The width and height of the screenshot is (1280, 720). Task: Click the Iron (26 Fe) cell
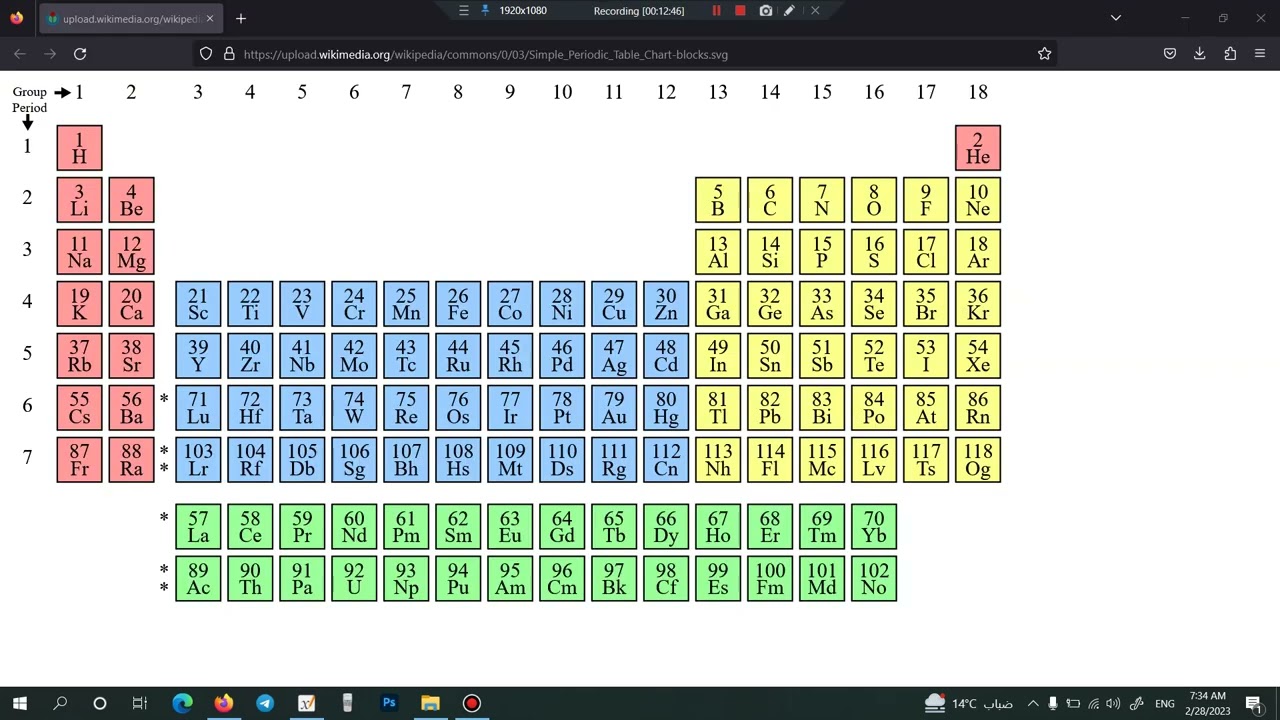tap(458, 304)
